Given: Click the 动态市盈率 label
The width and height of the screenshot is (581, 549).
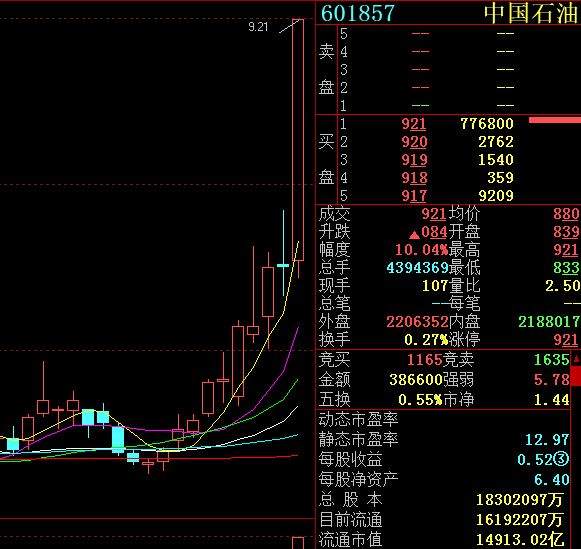Looking at the screenshot, I should click(358, 420).
